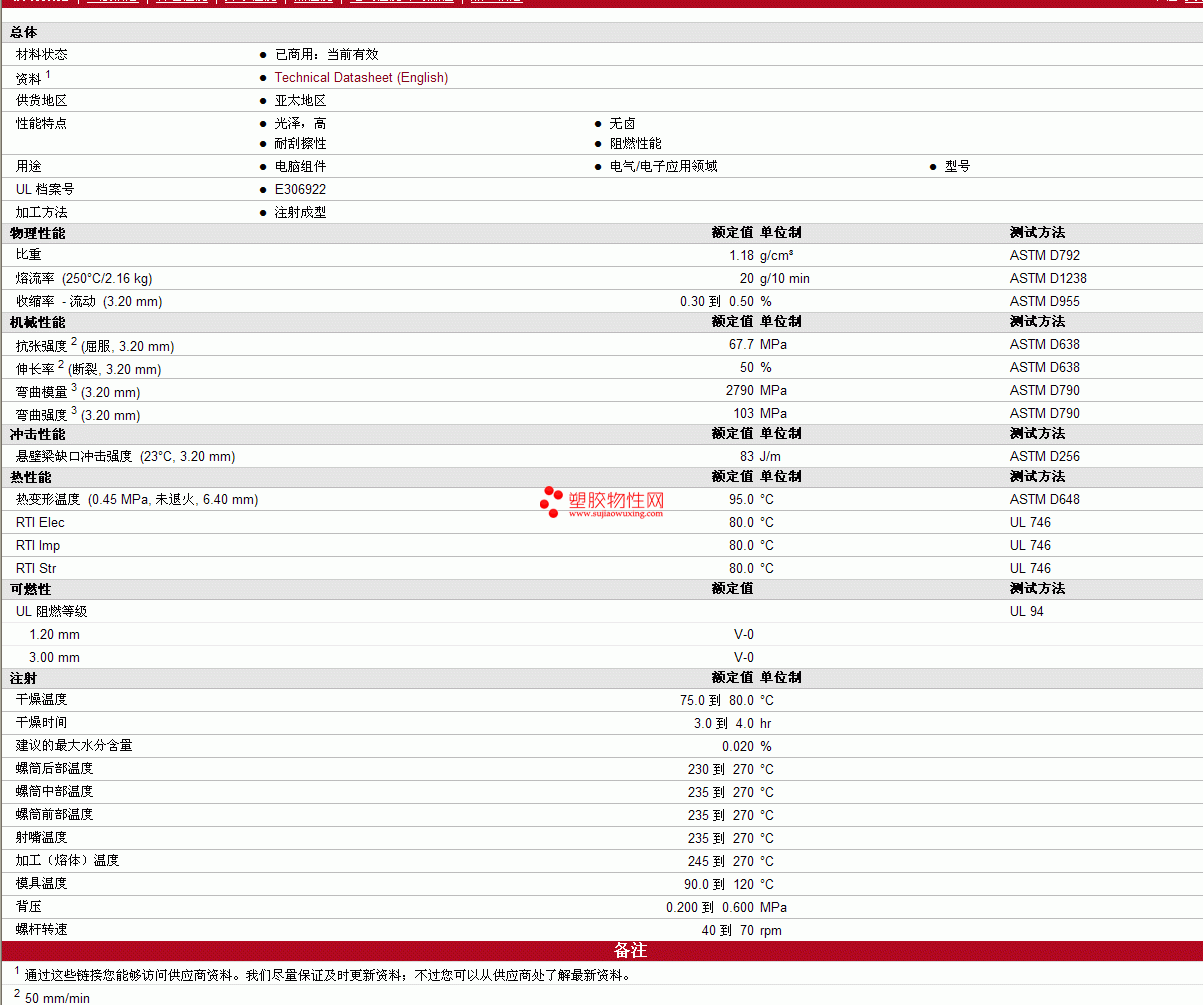Click the 机械性能 section header
Screen dimensions: 1203x1005
coord(38,322)
